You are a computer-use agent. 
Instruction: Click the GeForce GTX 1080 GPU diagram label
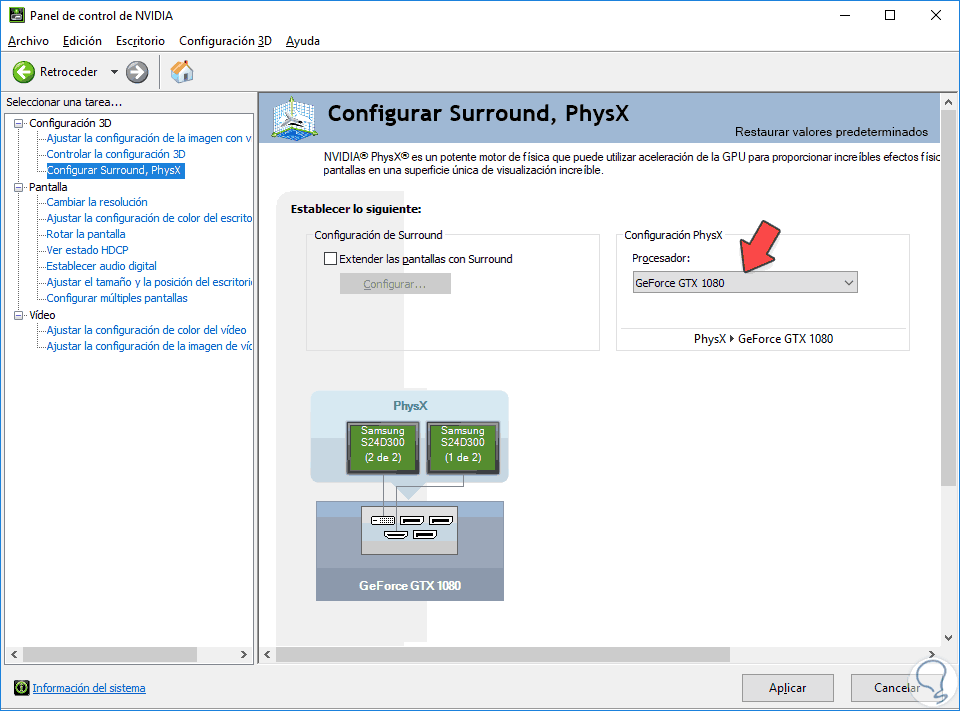410,585
